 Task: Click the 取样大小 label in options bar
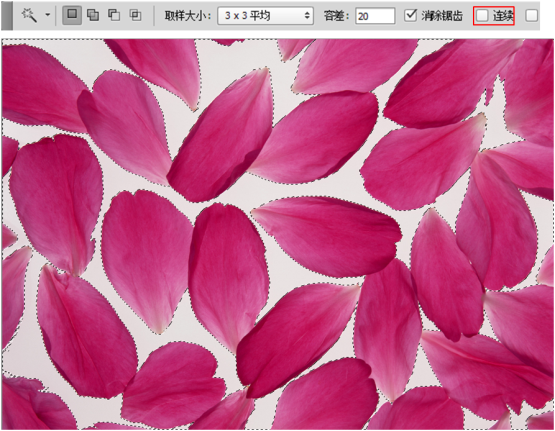coord(187,16)
